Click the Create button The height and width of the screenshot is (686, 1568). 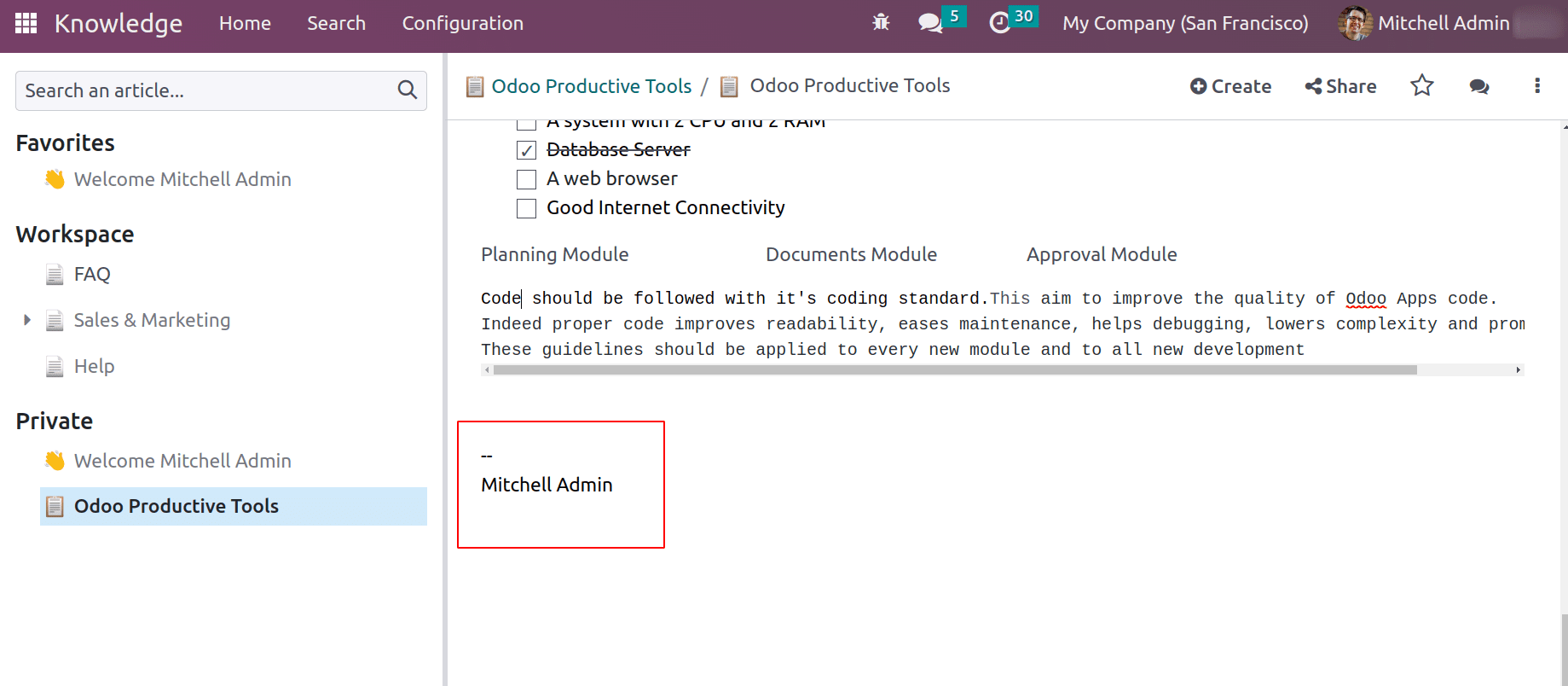(x=1230, y=86)
